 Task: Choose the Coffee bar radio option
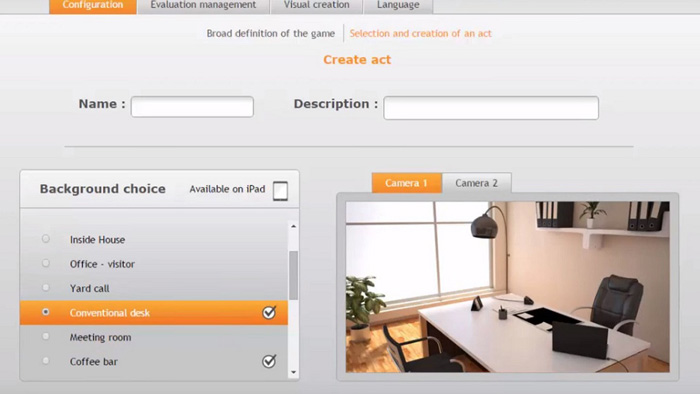(46, 361)
